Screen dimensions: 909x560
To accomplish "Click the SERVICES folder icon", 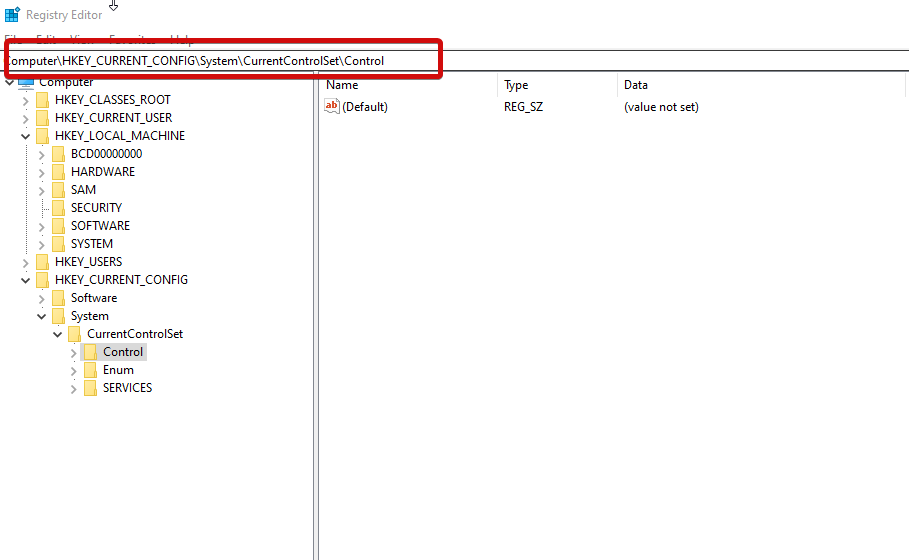I will [90, 388].
